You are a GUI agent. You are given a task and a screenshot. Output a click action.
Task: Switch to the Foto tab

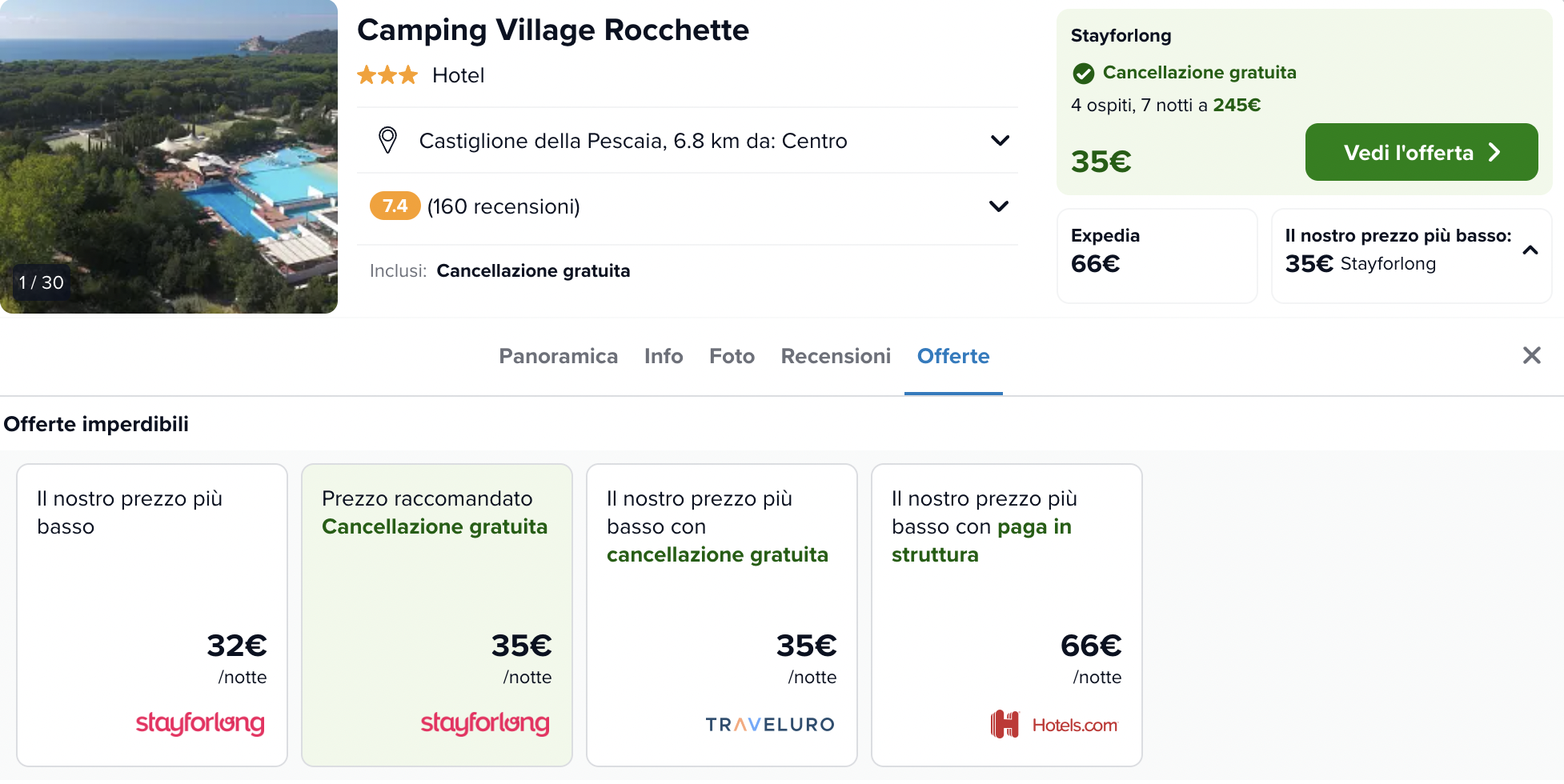(732, 356)
